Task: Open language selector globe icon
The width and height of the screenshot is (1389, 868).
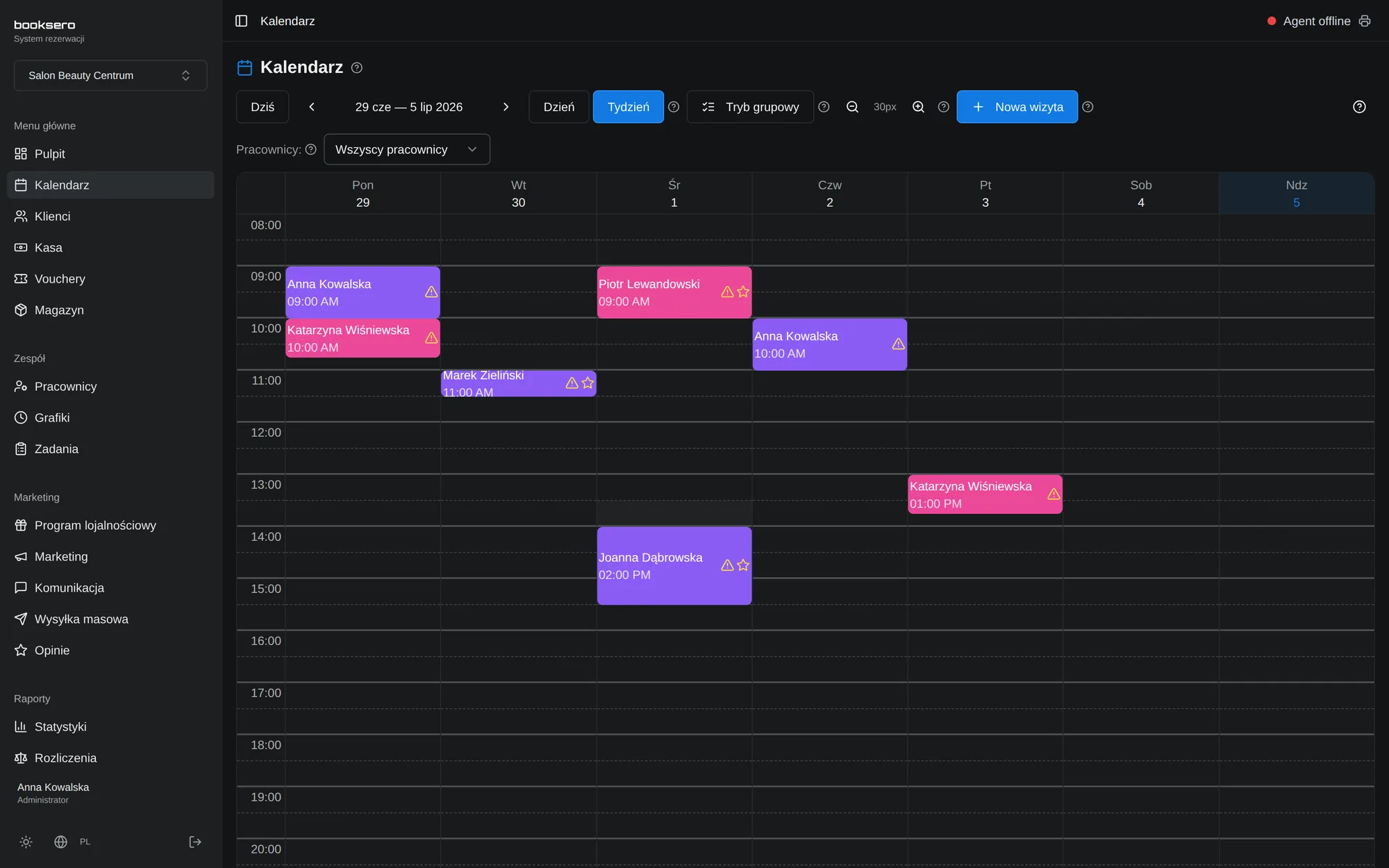Action: pos(60,842)
